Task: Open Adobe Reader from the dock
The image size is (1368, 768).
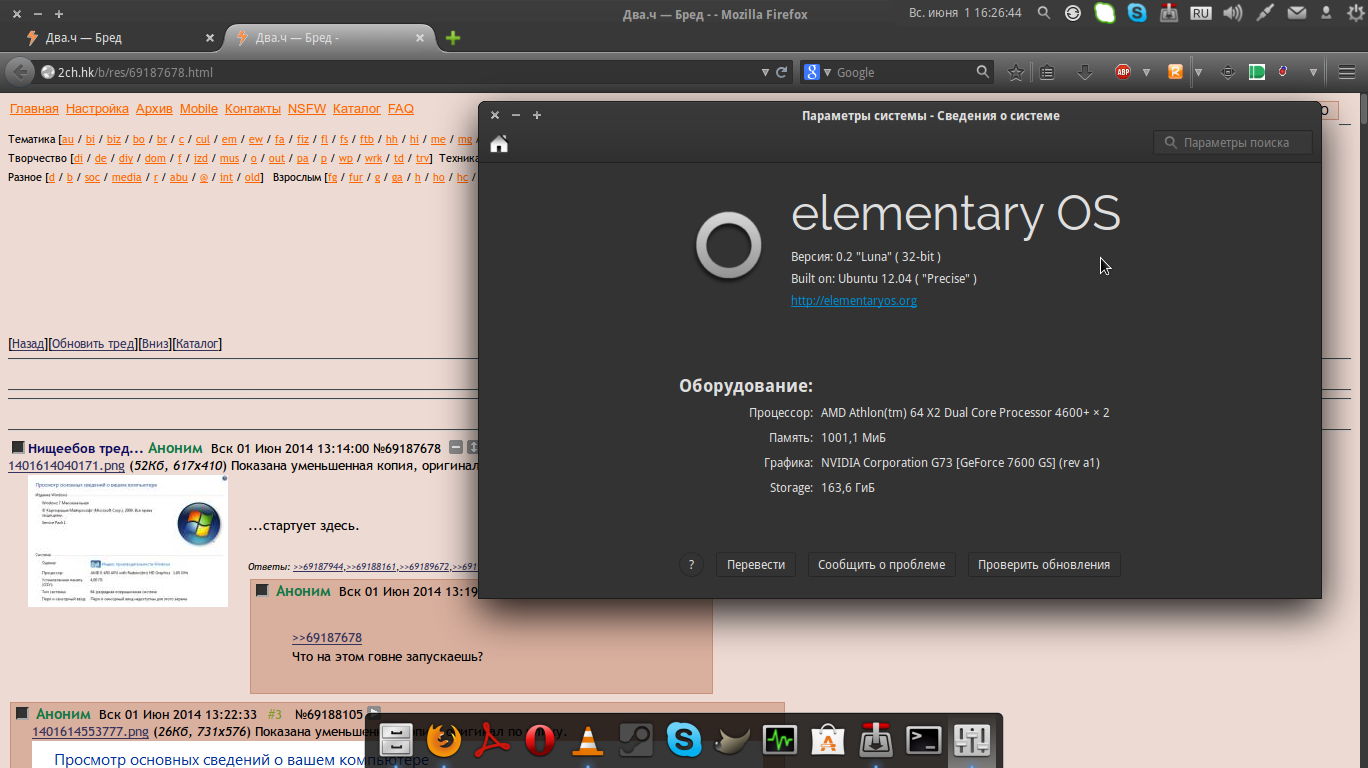Action: pyautogui.click(x=492, y=740)
